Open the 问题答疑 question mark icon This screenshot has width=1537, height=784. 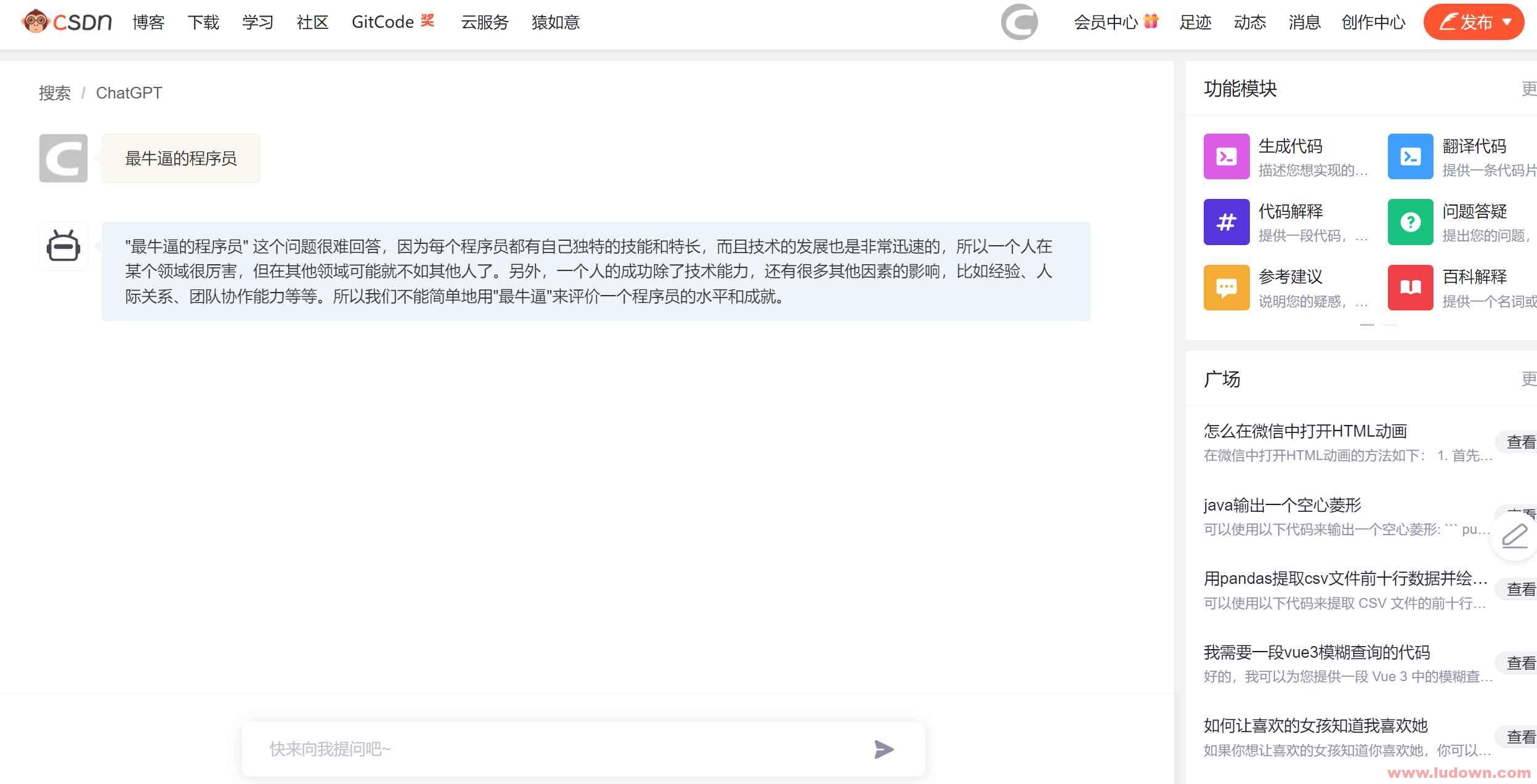[1411, 222]
